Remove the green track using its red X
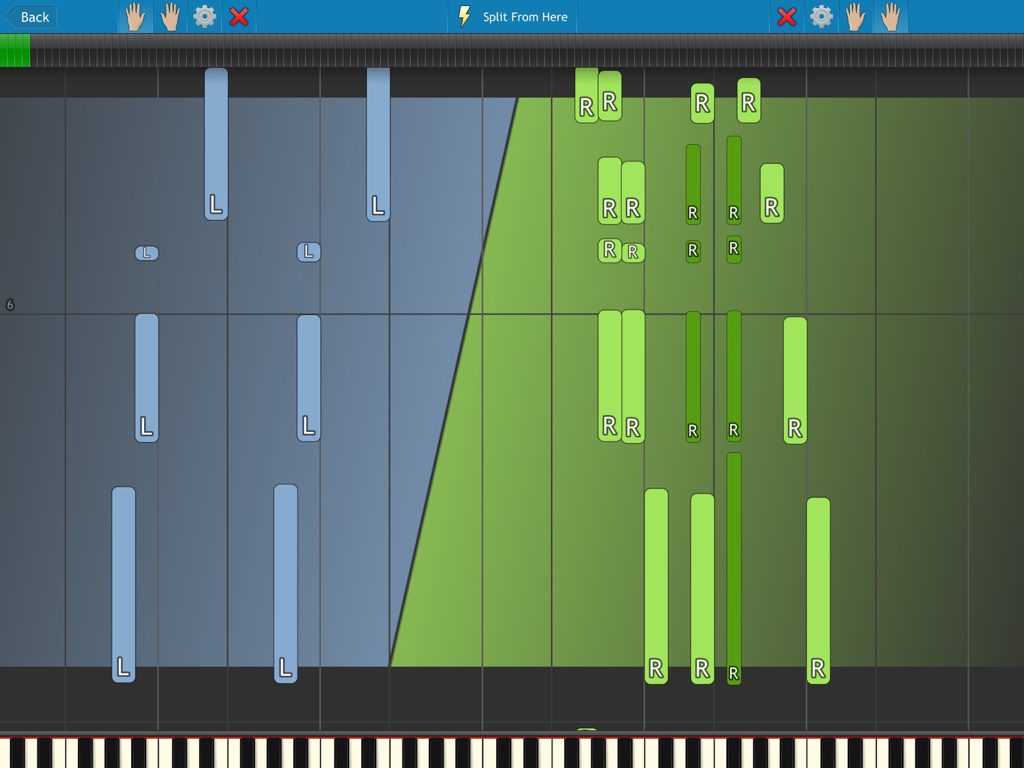Image resolution: width=1024 pixels, height=768 pixels. point(786,16)
